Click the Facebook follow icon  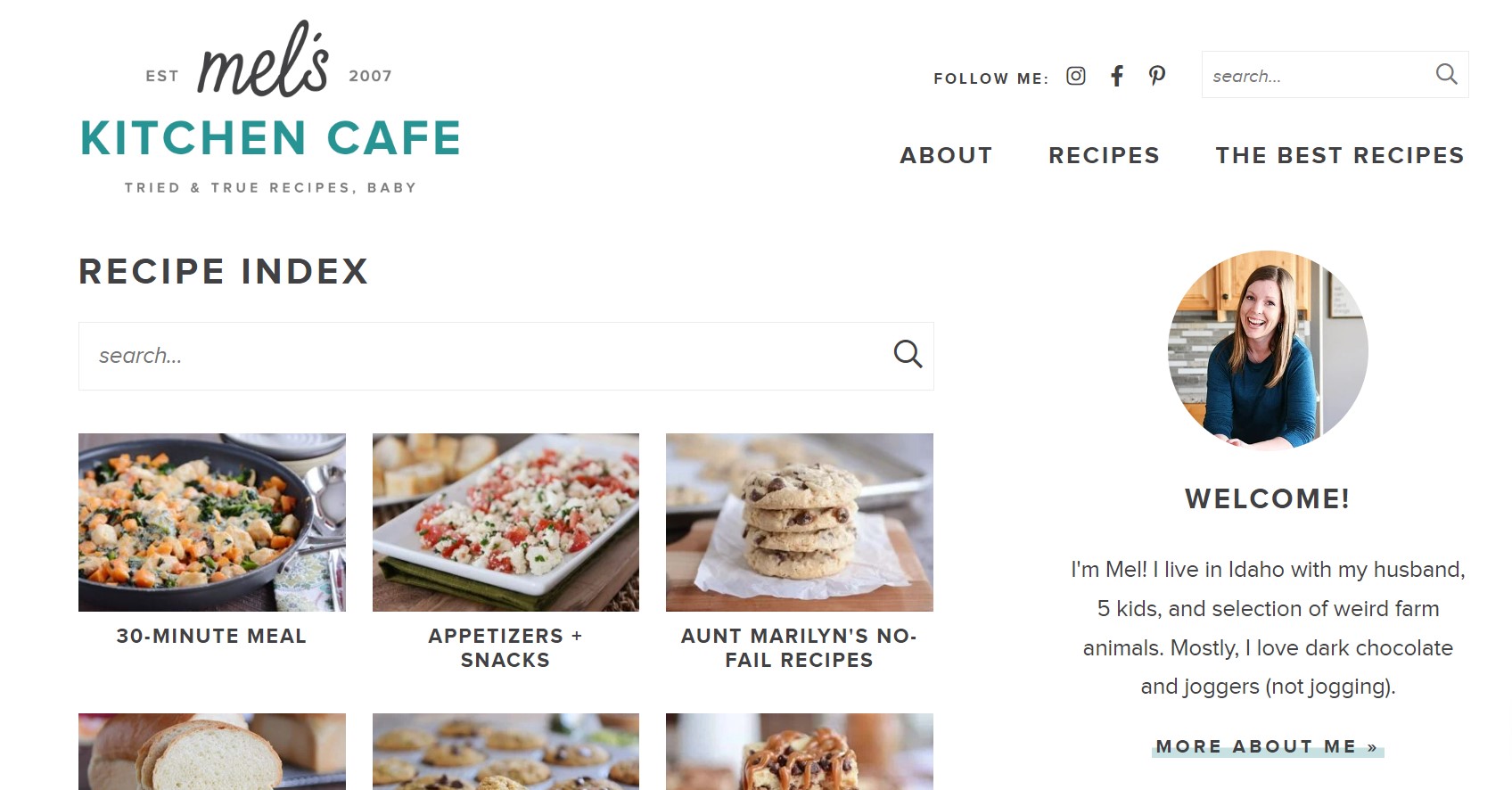pos(1116,76)
